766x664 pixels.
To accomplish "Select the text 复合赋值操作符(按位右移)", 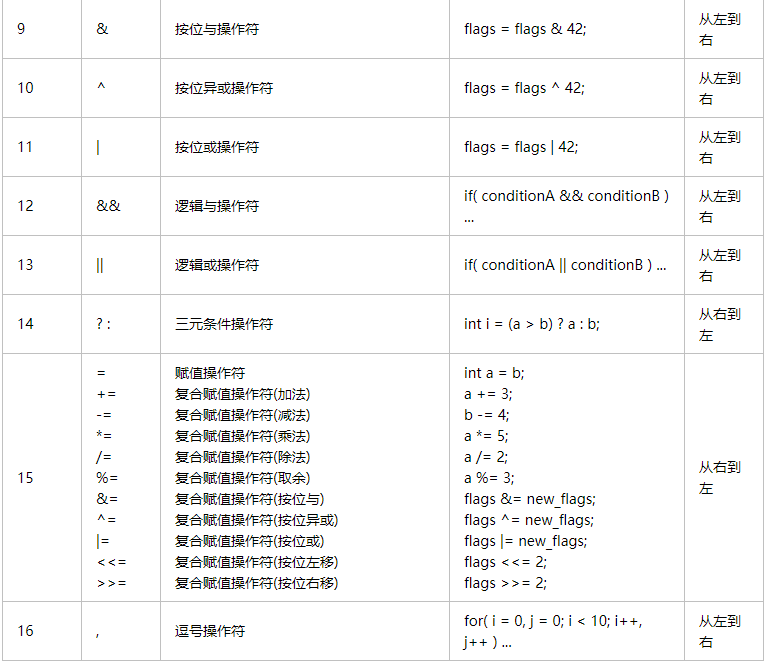I will tap(256, 583).
